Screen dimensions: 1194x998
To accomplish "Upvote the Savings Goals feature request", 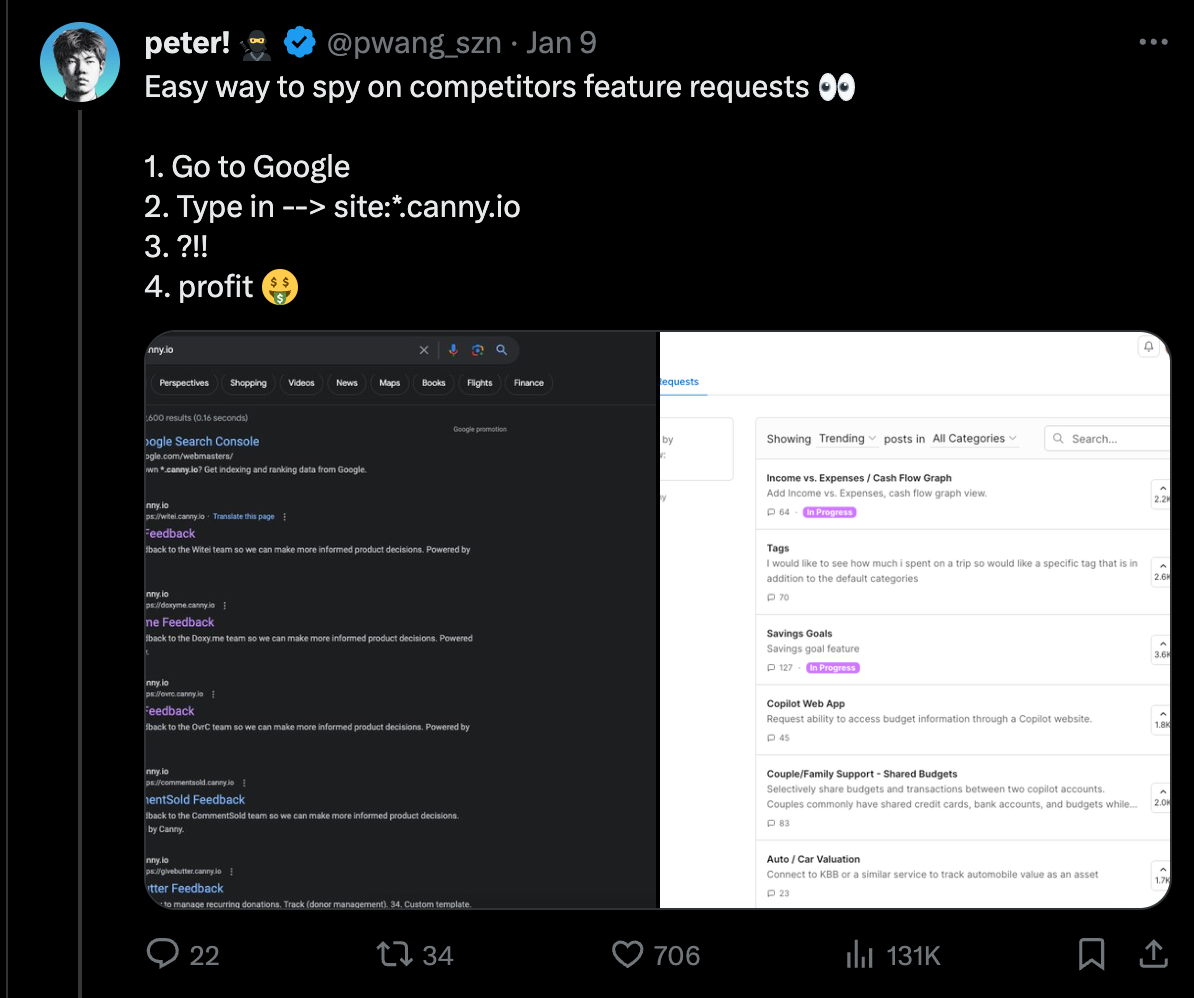I will pyautogui.click(x=1160, y=645).
